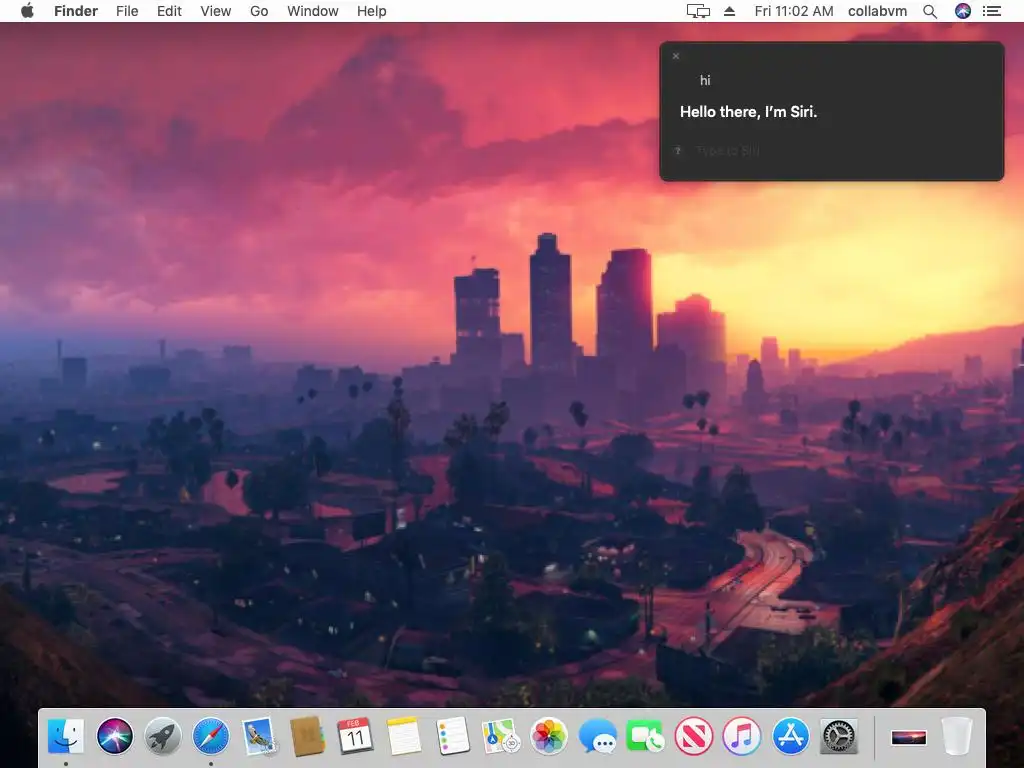Click the Fri 11:02 AM clock
The image size is (1024, 768).
793,11
